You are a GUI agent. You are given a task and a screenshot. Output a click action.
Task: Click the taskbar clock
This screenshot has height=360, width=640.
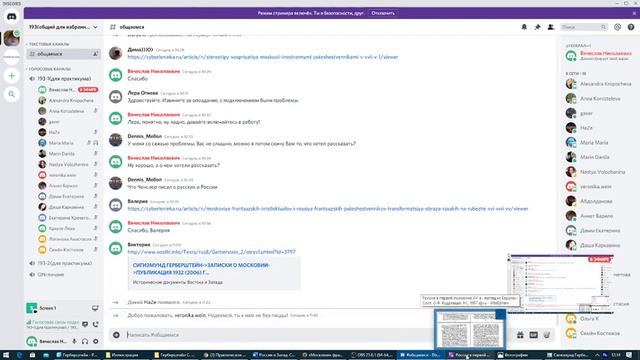coord(616,355)
